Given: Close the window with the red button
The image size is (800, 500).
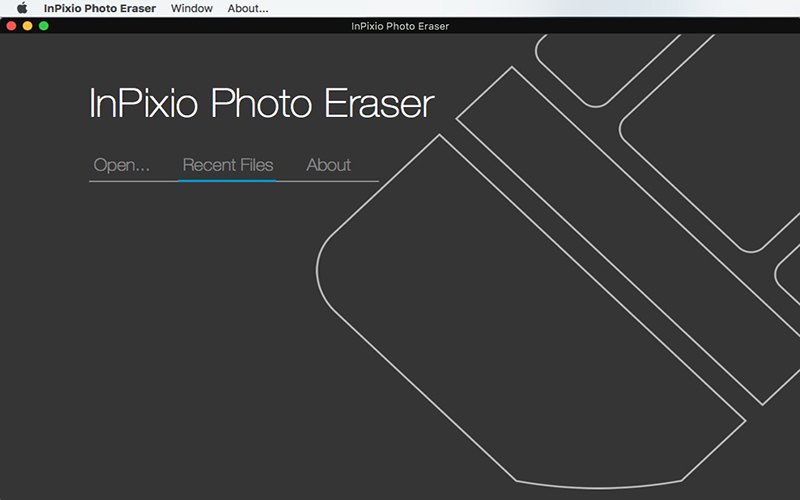Looking at the screenshot, I should pyautogui.click(x=12, y=26).
